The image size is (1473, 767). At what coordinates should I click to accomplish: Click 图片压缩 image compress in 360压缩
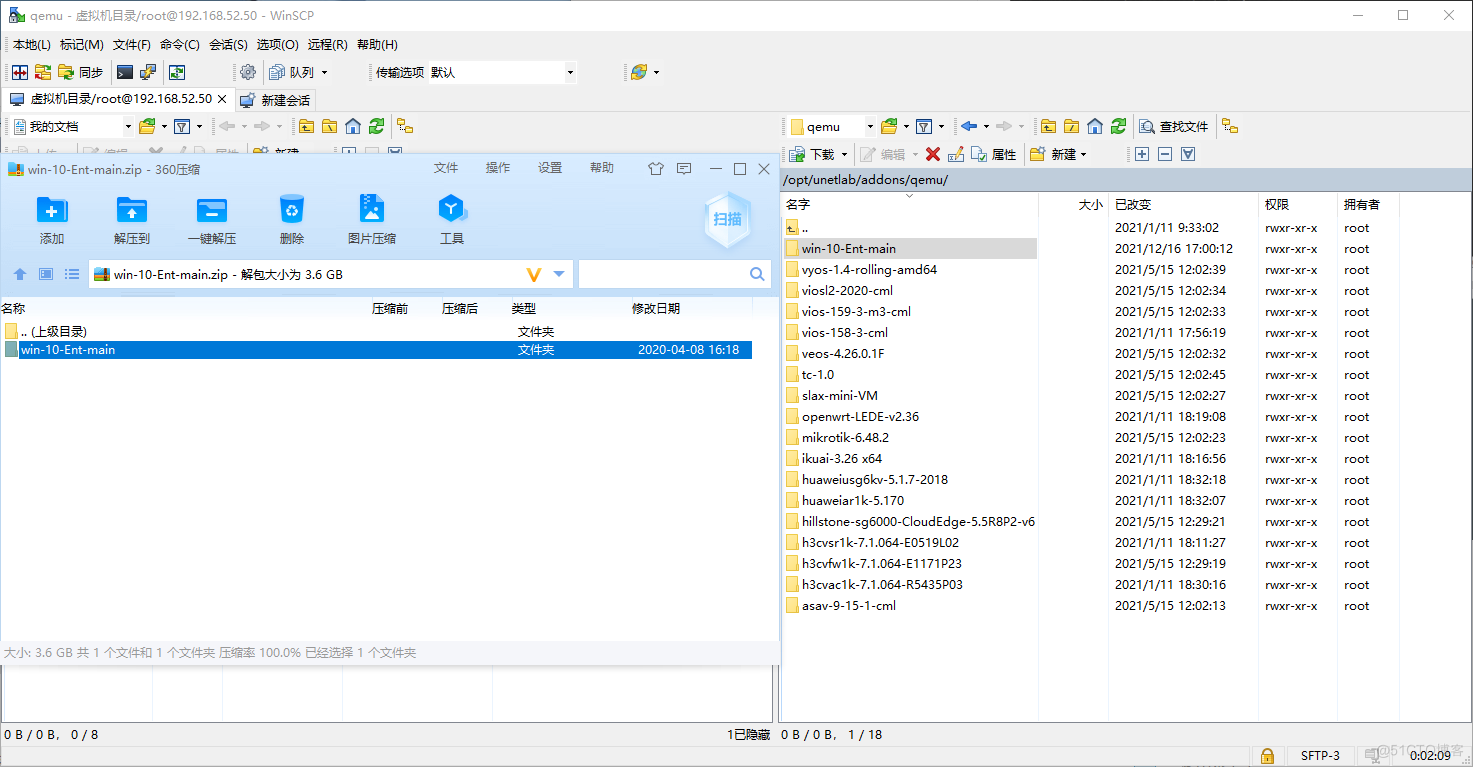click(x=372, y=220)
